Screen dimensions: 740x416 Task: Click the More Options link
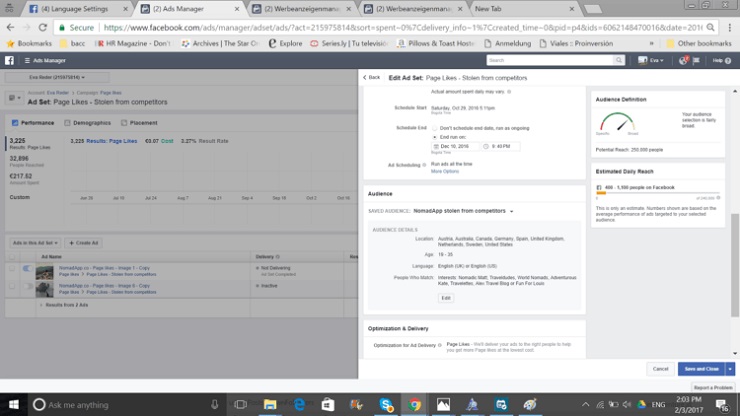point(445,171)
